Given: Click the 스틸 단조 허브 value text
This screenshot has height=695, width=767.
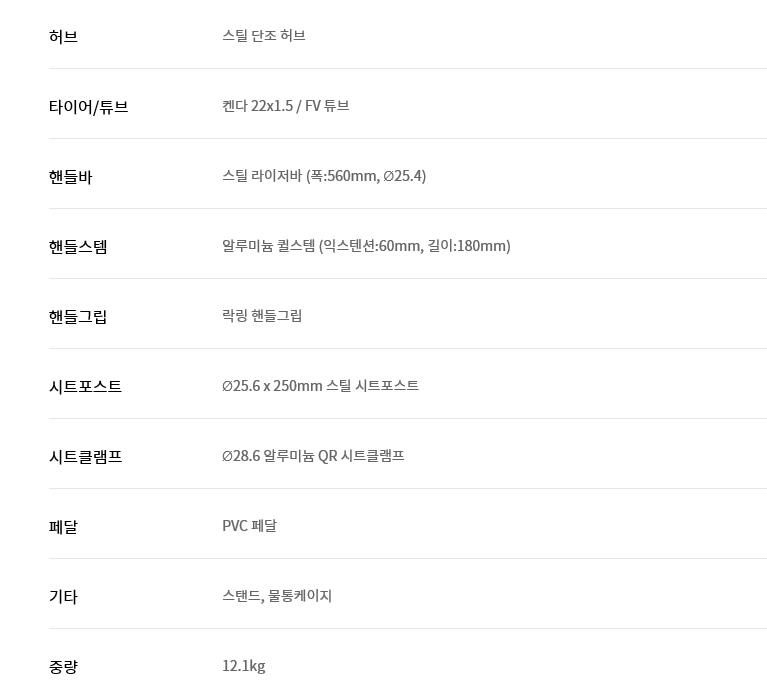Looking at the screenshot, I should tap(264, 36).
